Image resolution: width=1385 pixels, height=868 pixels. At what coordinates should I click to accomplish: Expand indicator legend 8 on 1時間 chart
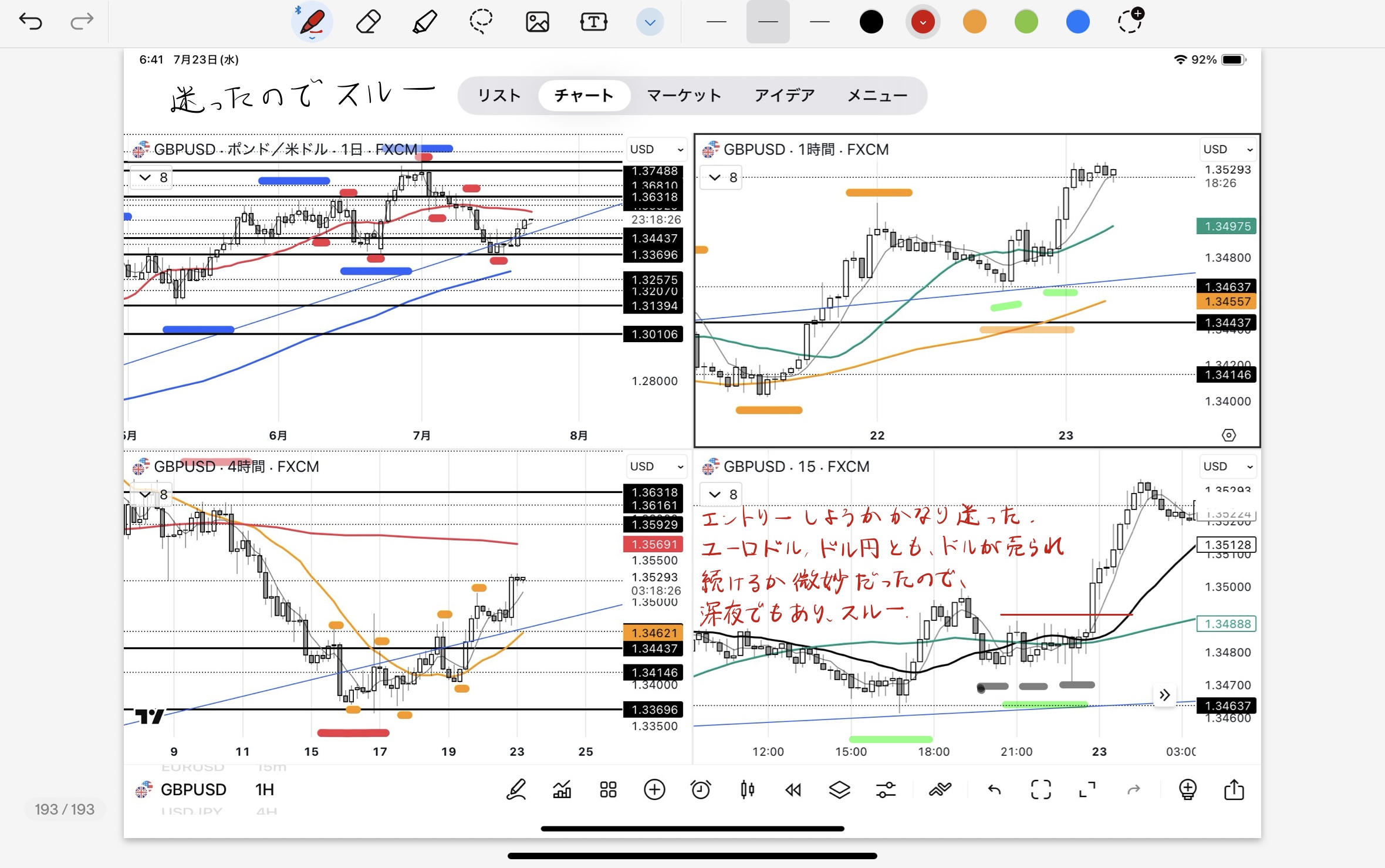point(722,177)
